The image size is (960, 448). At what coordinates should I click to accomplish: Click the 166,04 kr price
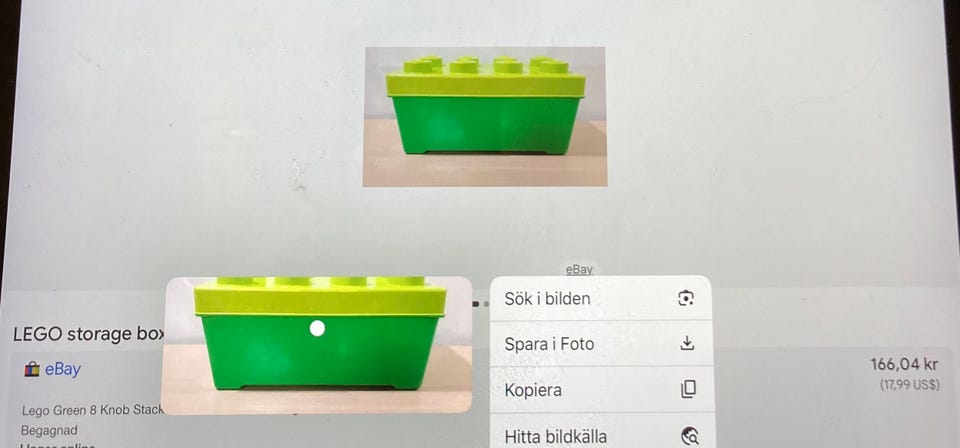point(904,365)
